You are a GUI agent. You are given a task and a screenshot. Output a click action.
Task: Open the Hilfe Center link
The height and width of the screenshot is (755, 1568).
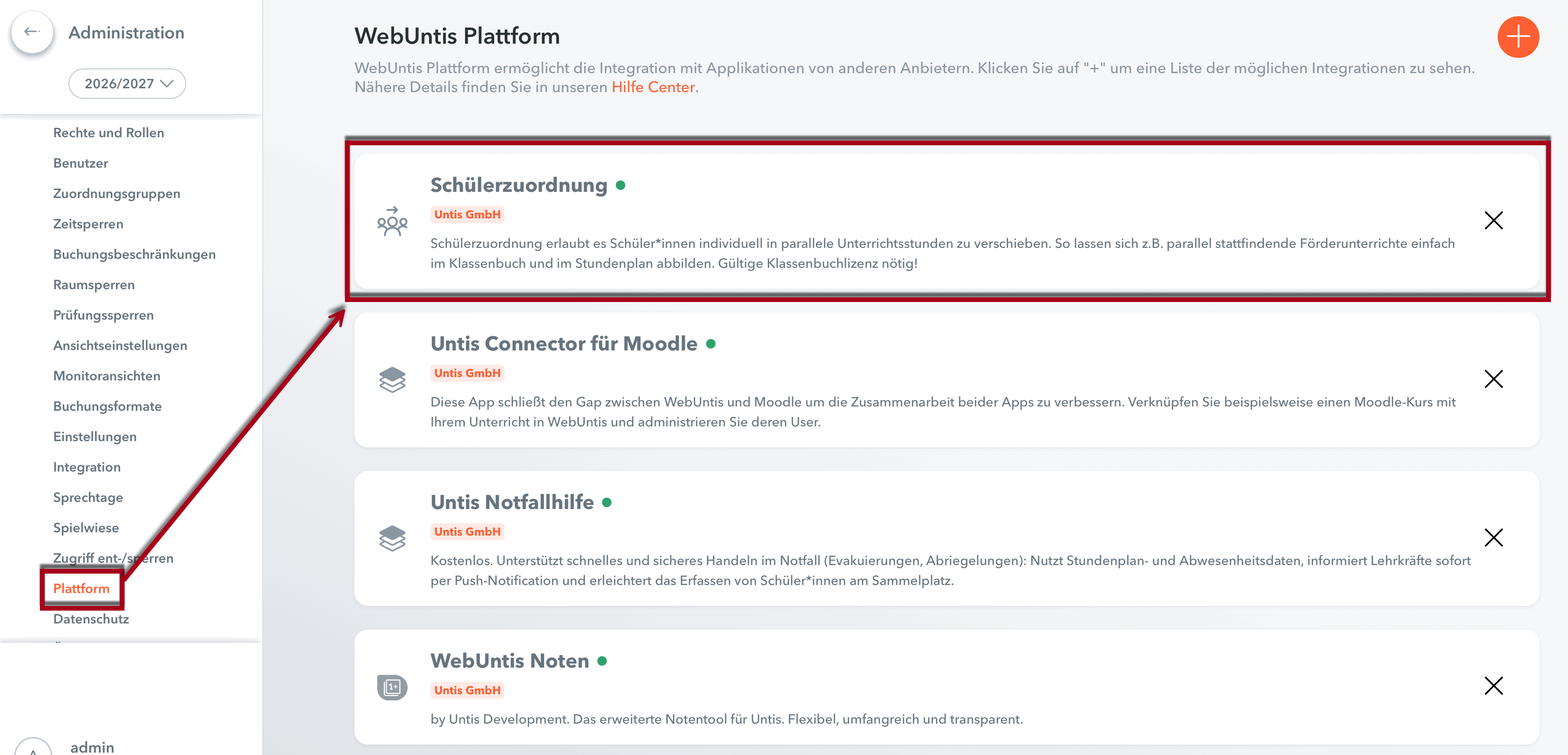(653, 87)
